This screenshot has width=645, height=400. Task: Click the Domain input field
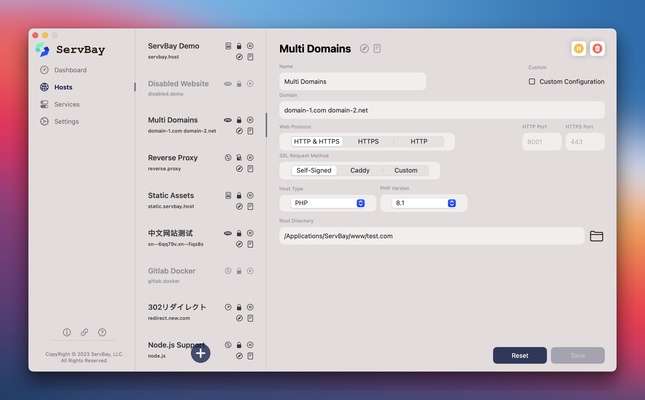tap(442, 110)
